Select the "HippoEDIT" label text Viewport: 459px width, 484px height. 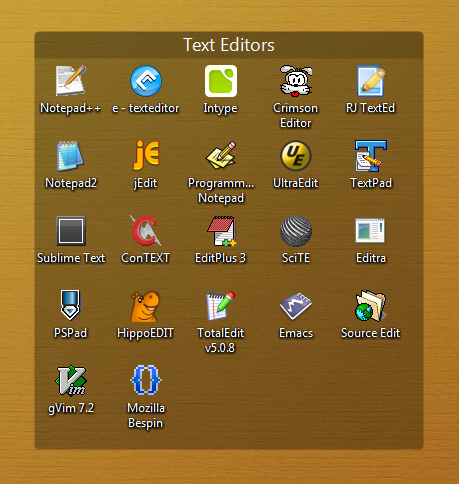(x=145, y=333)
